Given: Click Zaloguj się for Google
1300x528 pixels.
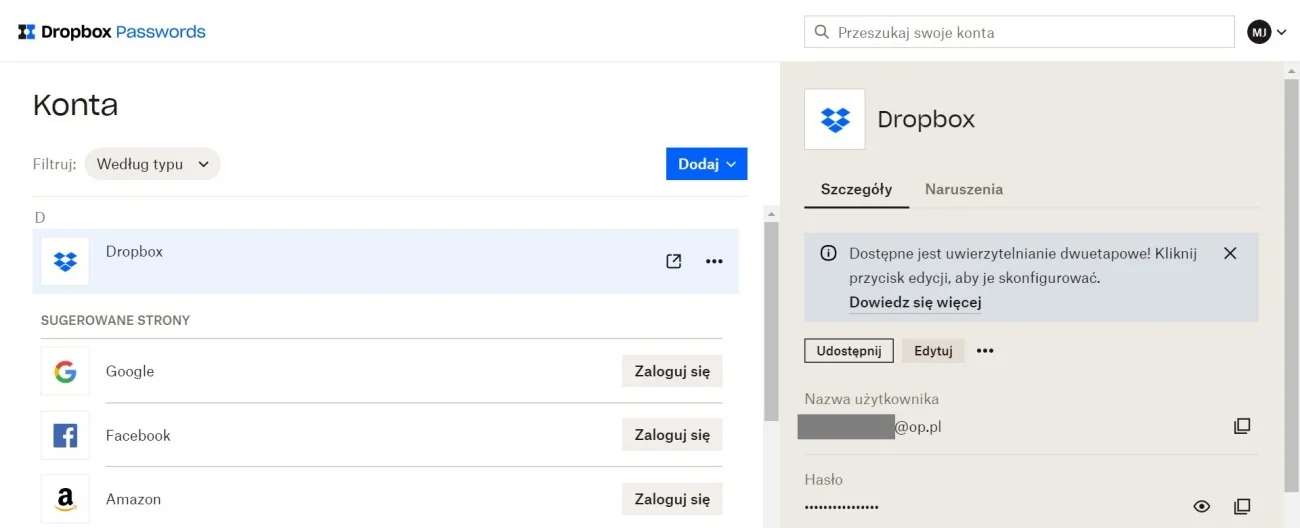Looking at the screenshot, I should tap(672, 371).
